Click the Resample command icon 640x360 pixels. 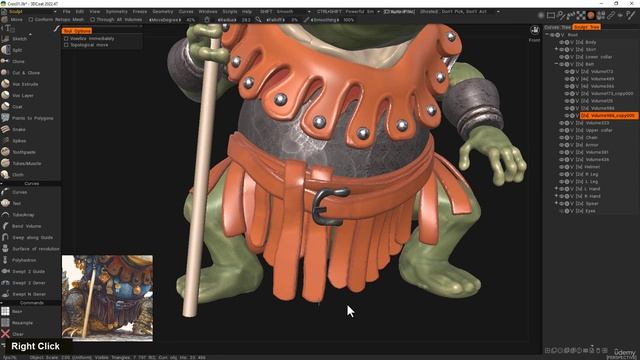pyautogui.click(x=5, y=322)
